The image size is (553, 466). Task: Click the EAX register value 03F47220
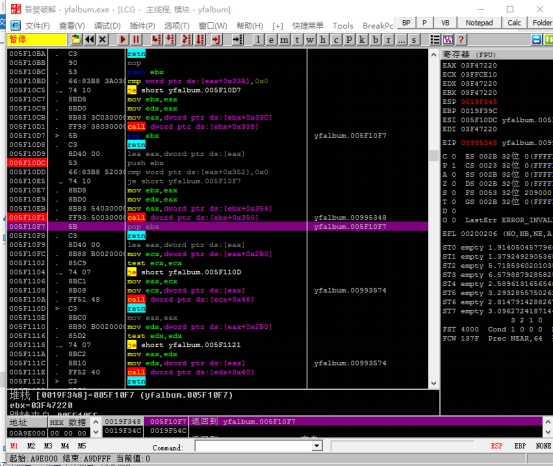coord(479,66)
